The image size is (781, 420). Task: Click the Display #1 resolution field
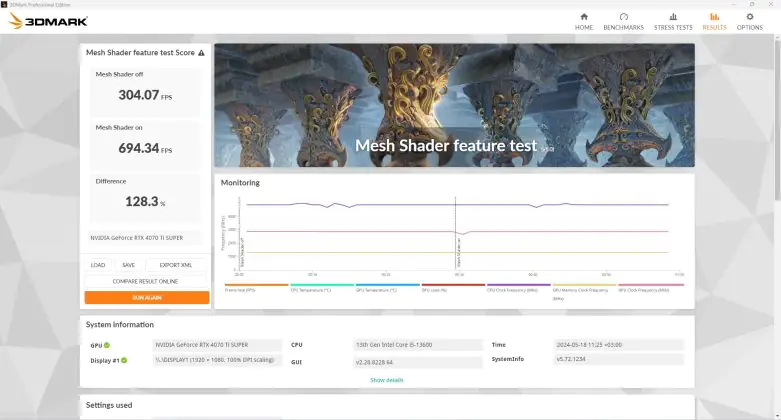pos(217,360)
